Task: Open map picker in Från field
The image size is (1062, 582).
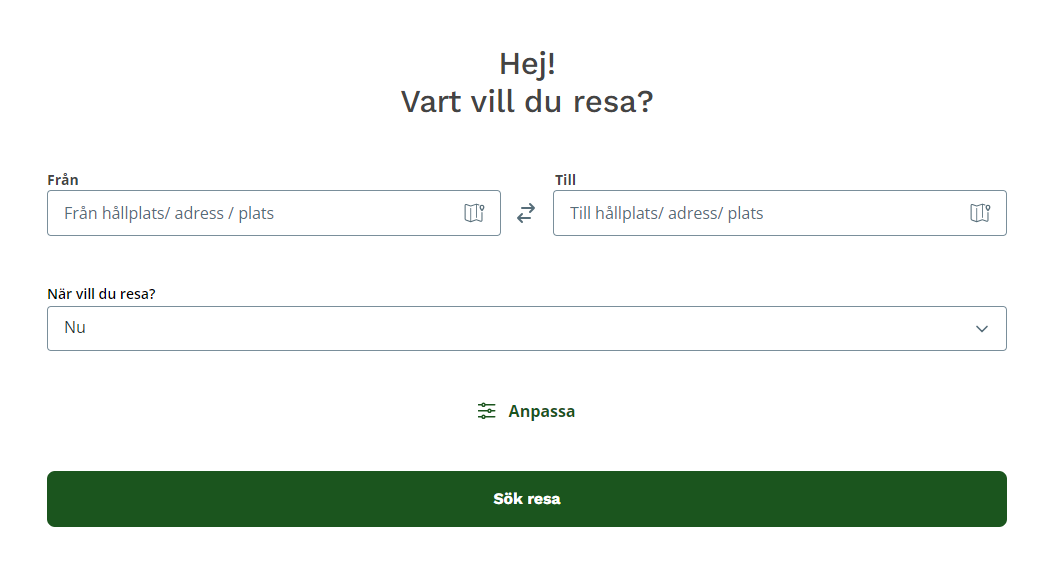Action: pos(474,213)
